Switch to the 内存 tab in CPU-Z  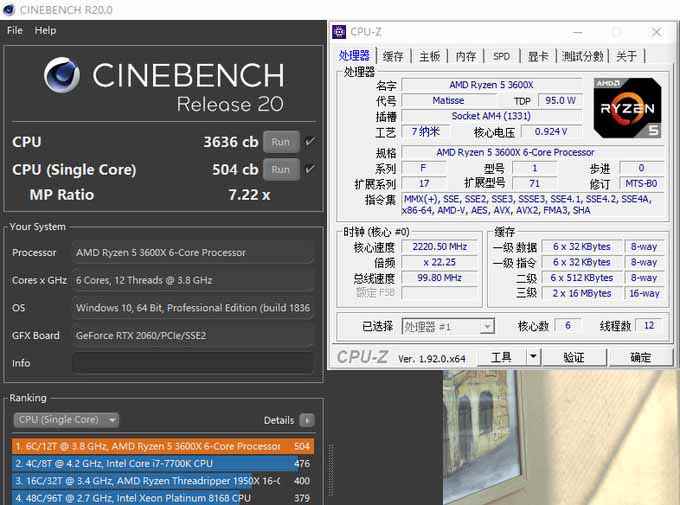point(466,56)
